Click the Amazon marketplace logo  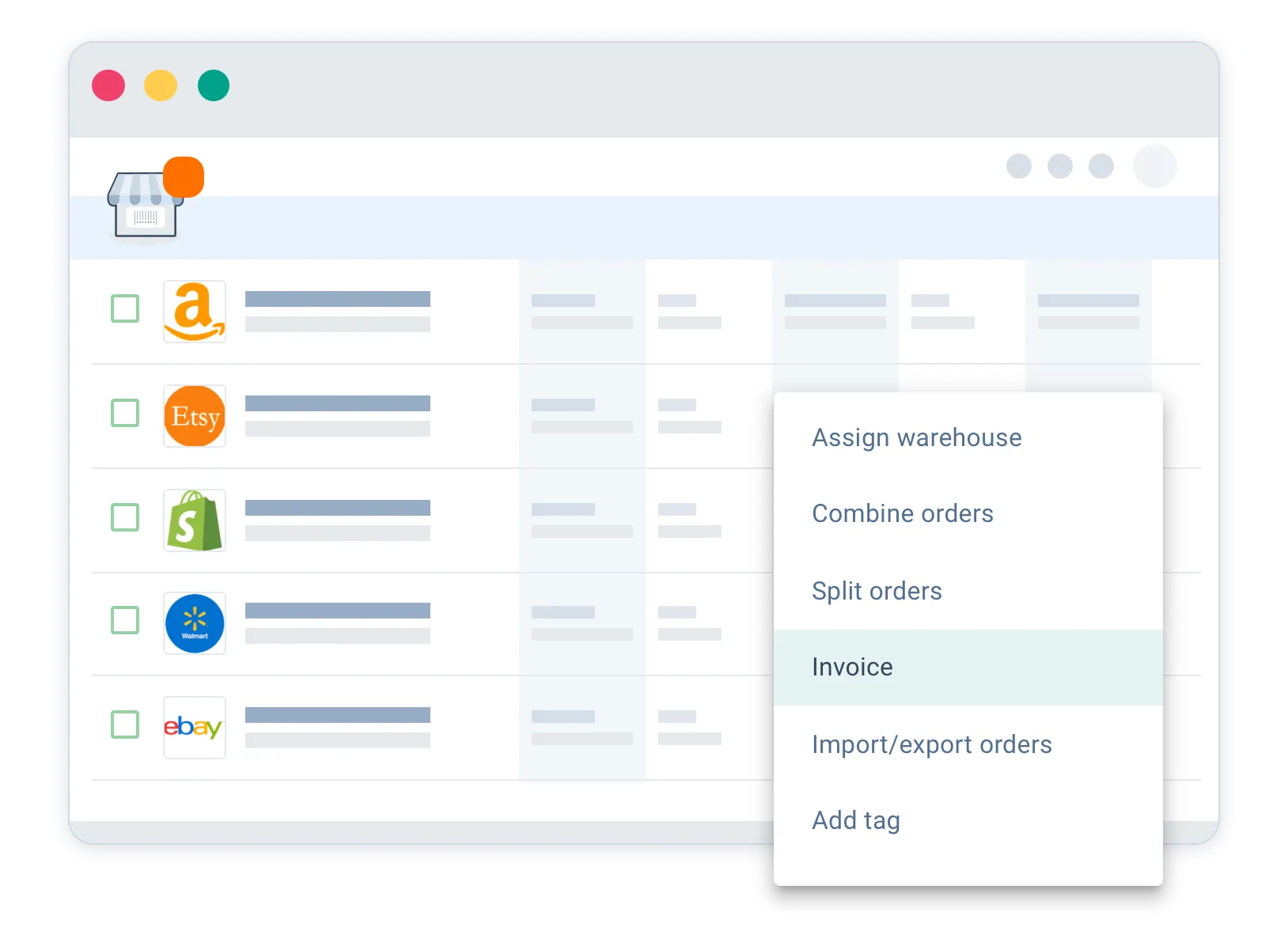coord(195,312)
